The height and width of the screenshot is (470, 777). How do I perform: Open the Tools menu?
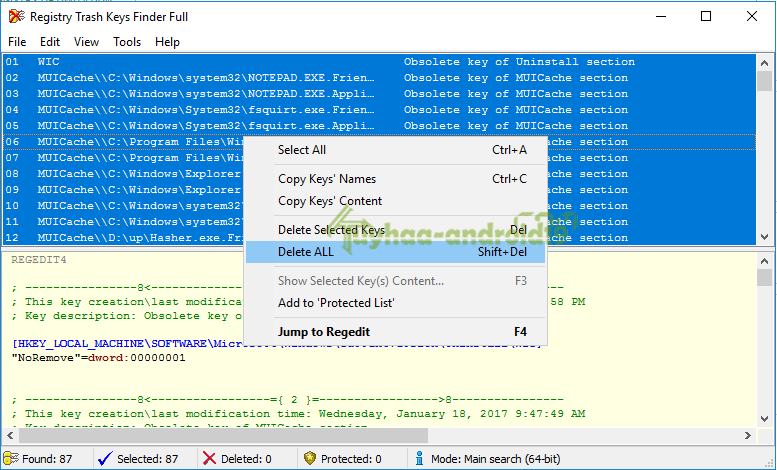point(127,42)
